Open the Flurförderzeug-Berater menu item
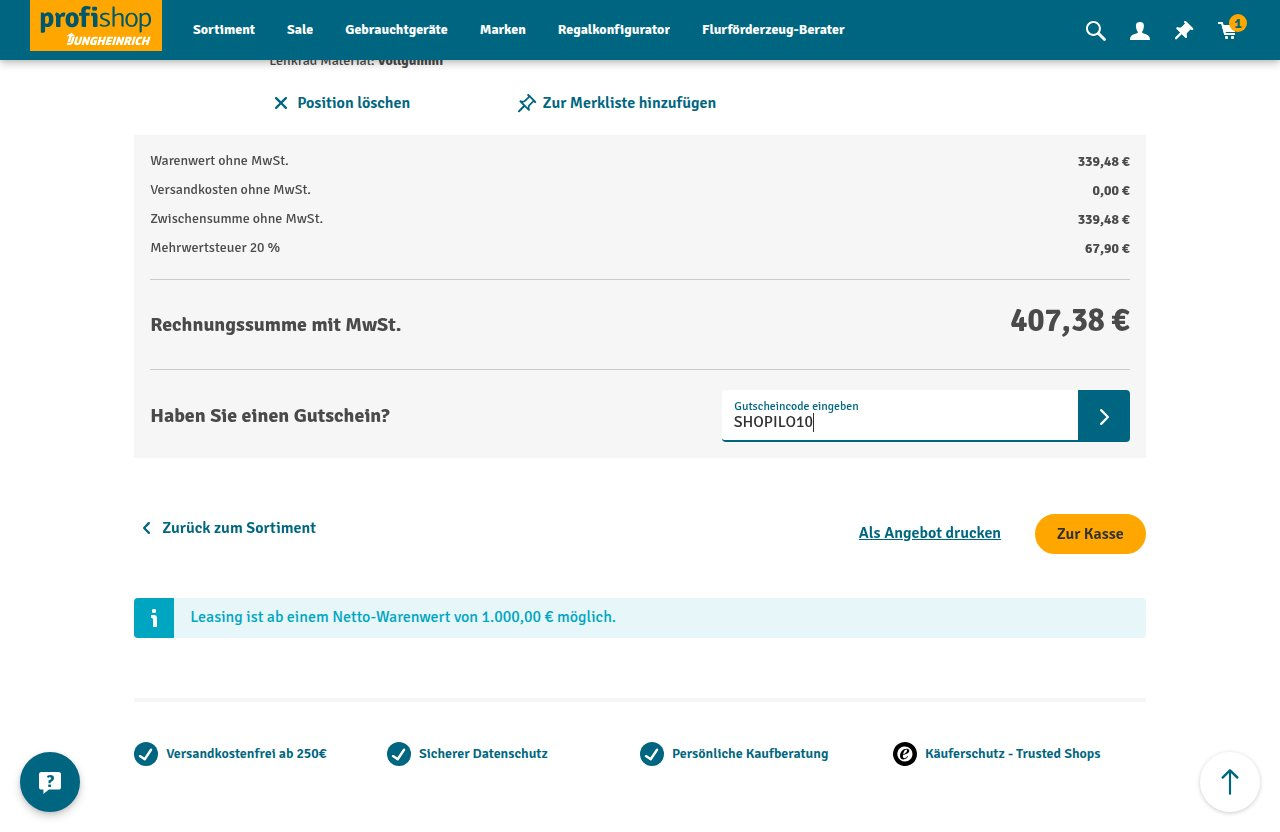Screen dimensions: 1280x832 [773, 30]
